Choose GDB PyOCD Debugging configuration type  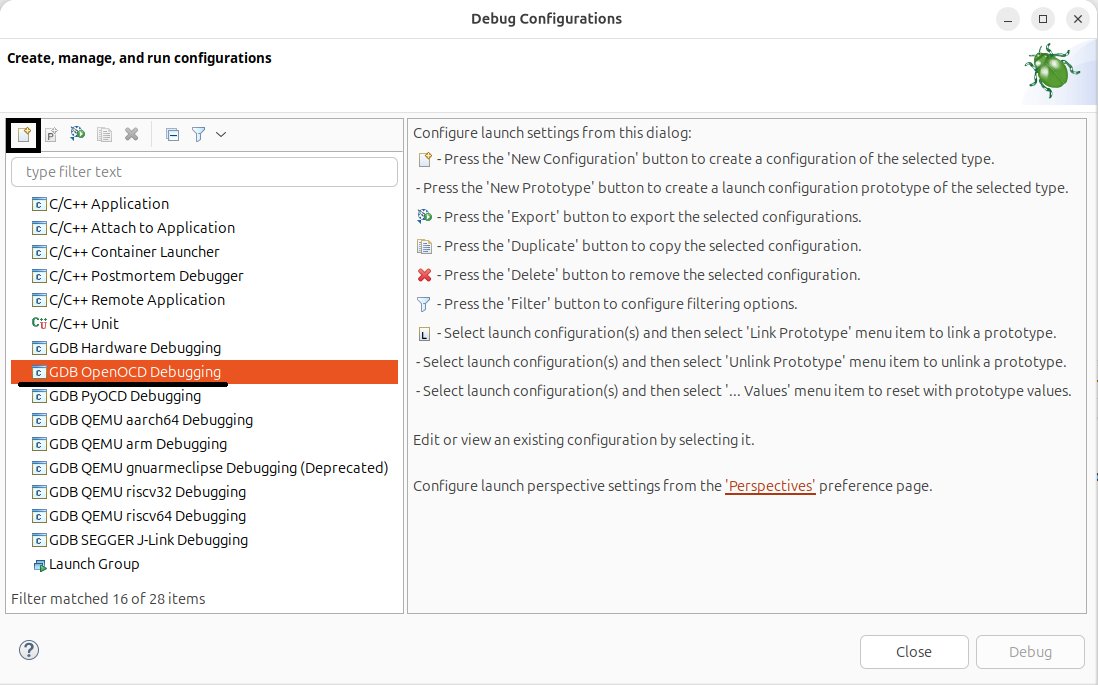pyautogui.click(x=124, y=396)
